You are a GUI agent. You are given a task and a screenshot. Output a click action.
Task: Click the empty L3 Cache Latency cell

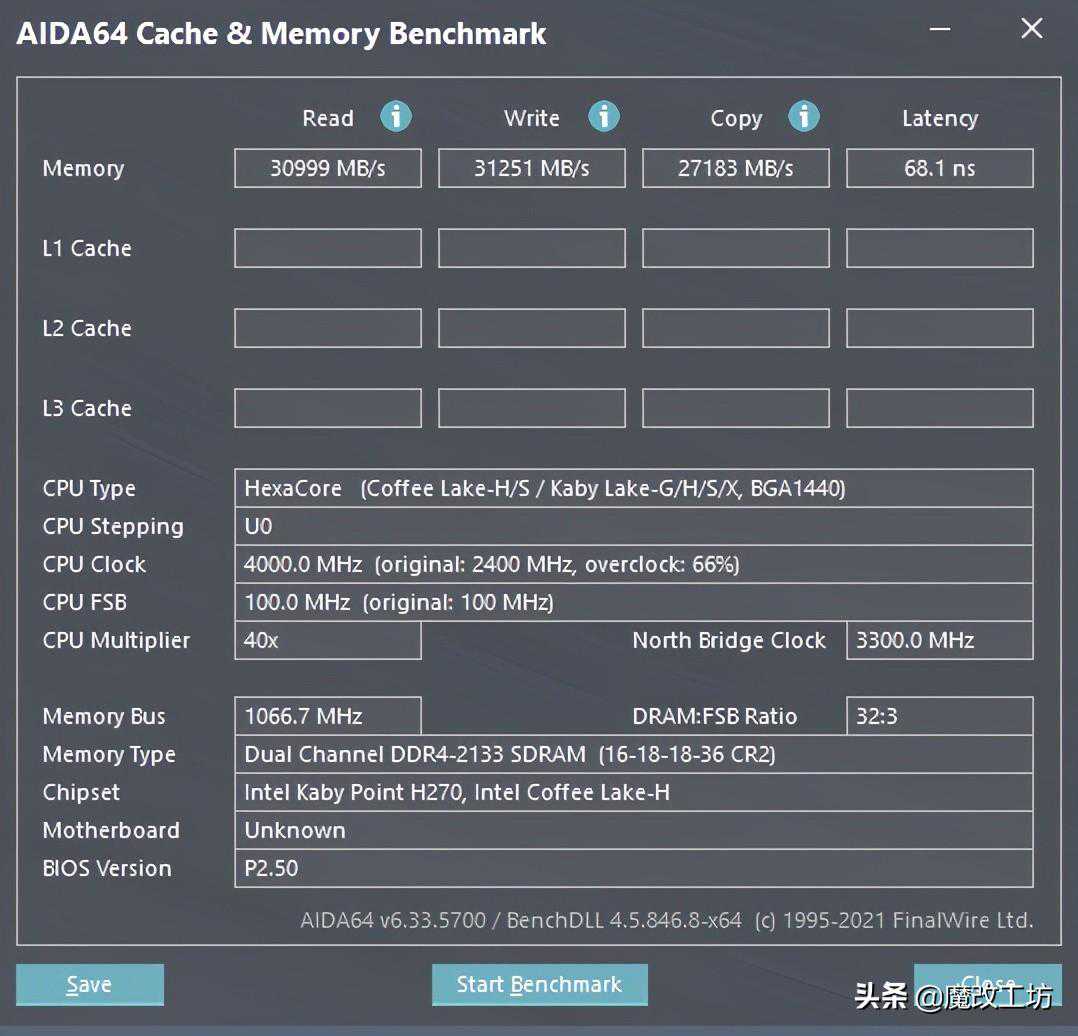[x=939, y=408]
